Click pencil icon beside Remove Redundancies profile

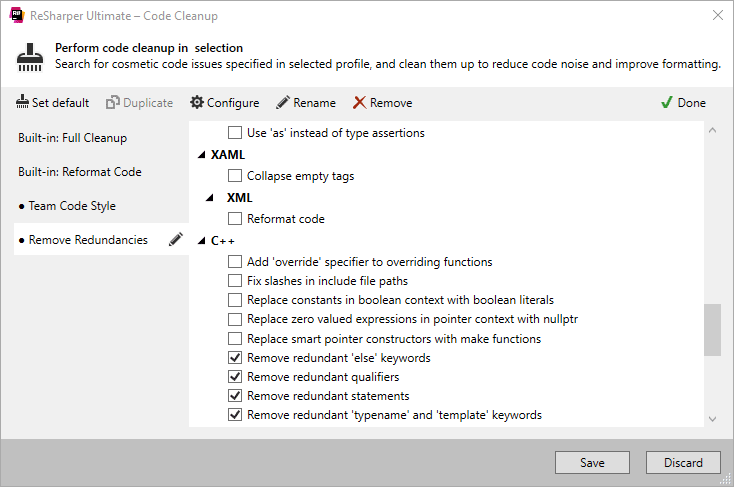tap(176, 239)
